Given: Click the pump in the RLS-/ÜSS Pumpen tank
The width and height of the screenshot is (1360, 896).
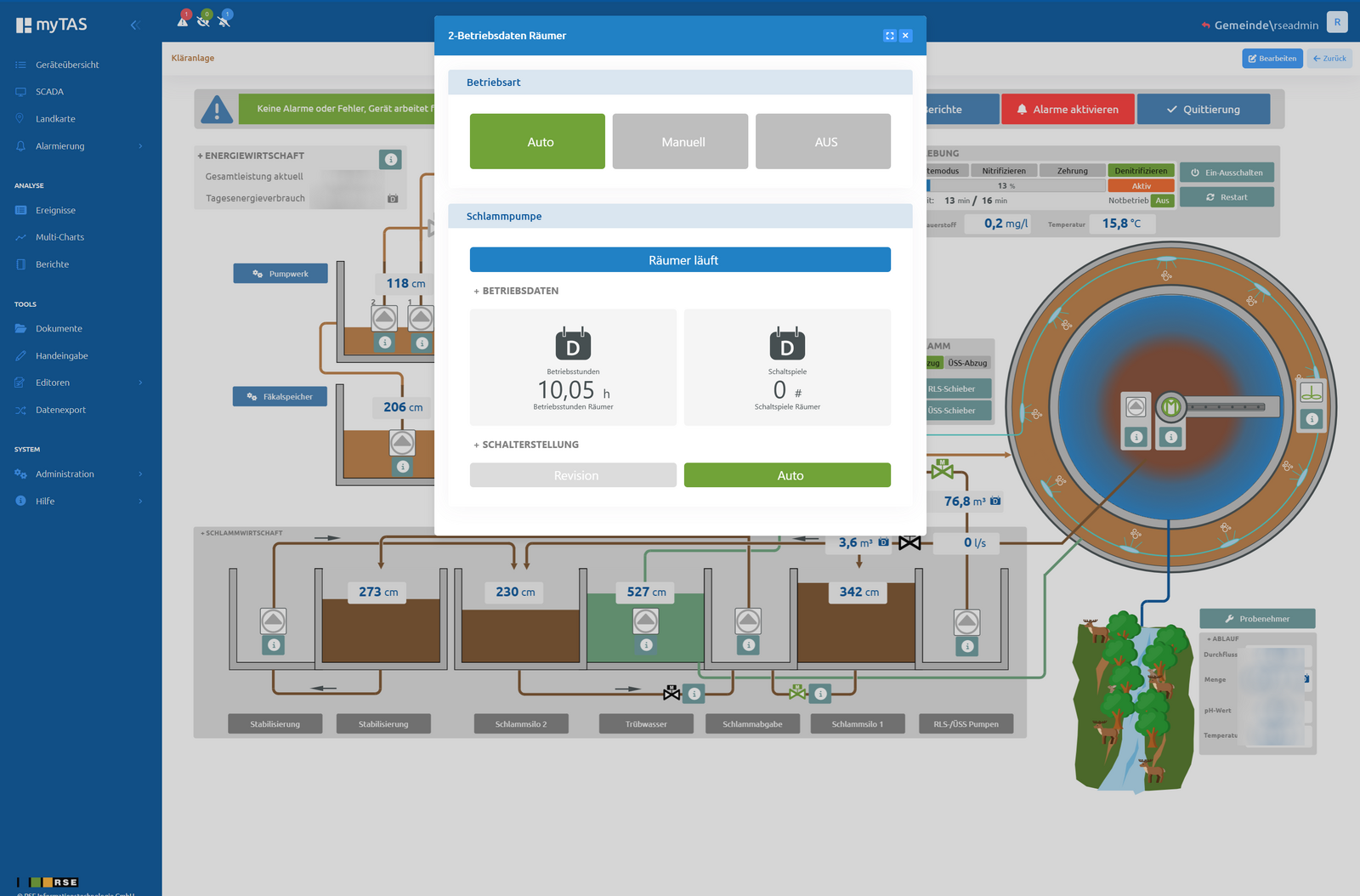Looking at the screenshot, I should click(966, 621).
